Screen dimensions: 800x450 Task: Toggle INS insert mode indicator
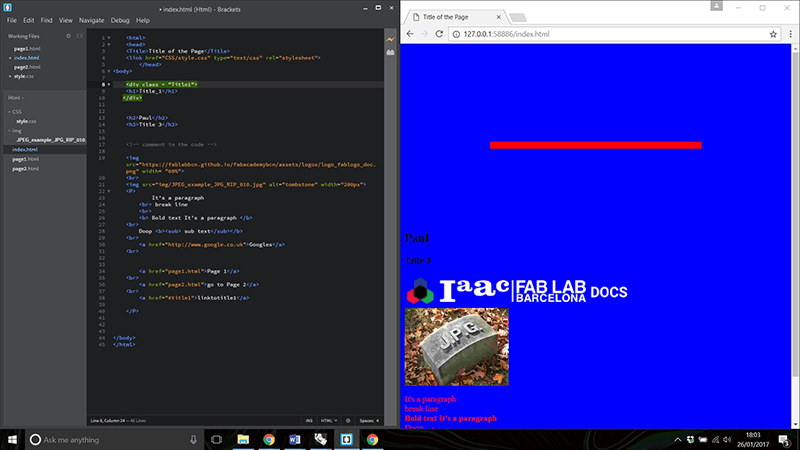tap(309, 421)
